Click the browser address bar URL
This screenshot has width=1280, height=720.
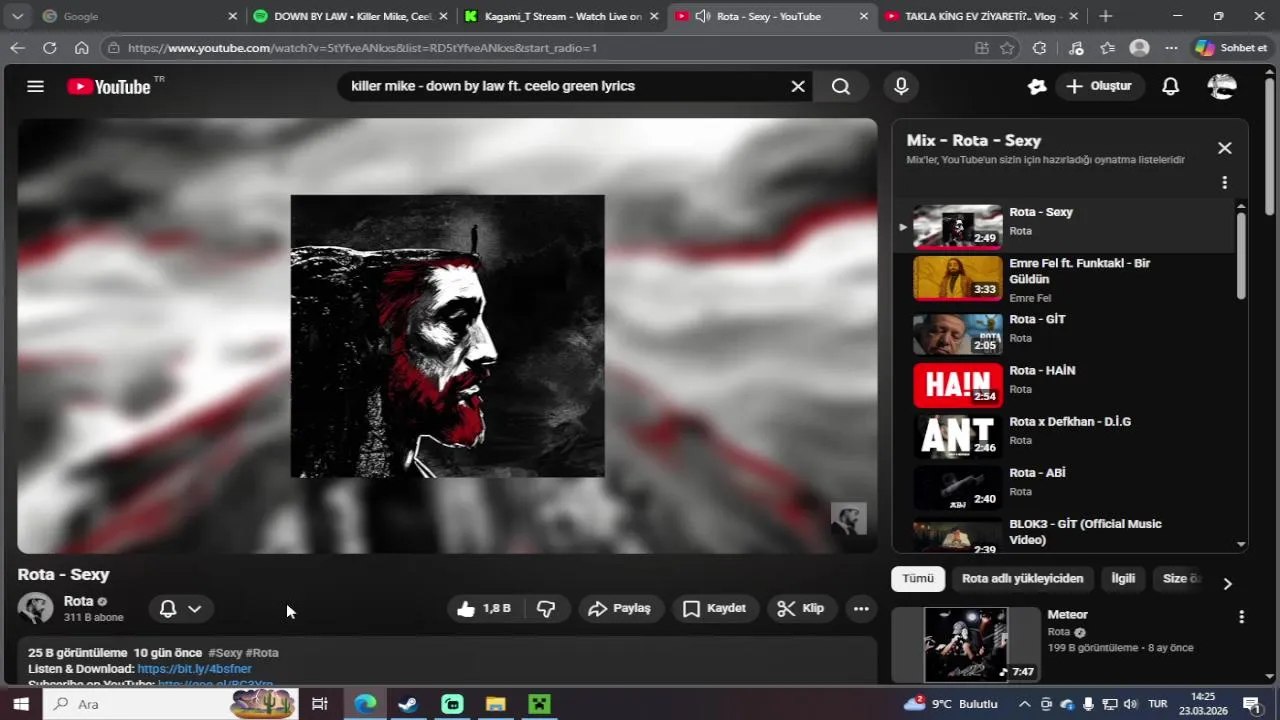[x=362, y=48]
